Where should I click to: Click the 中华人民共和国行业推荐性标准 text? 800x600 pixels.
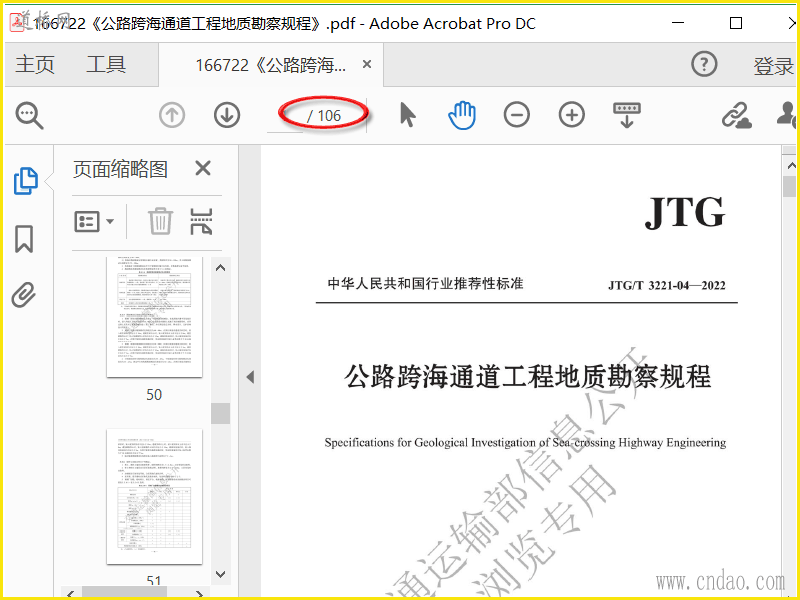(x=426, y=284)
